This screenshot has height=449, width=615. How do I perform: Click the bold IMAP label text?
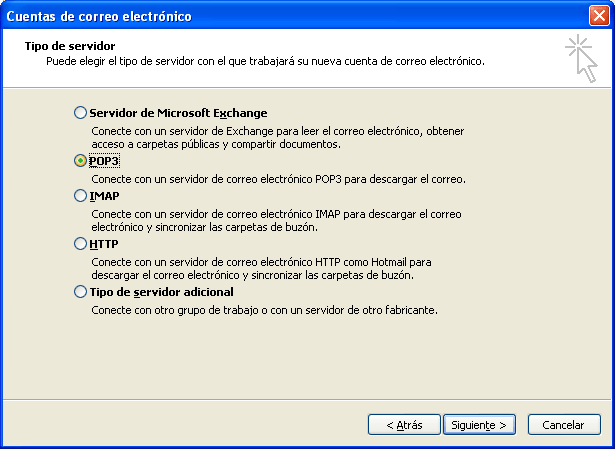[x=105, y=197]
